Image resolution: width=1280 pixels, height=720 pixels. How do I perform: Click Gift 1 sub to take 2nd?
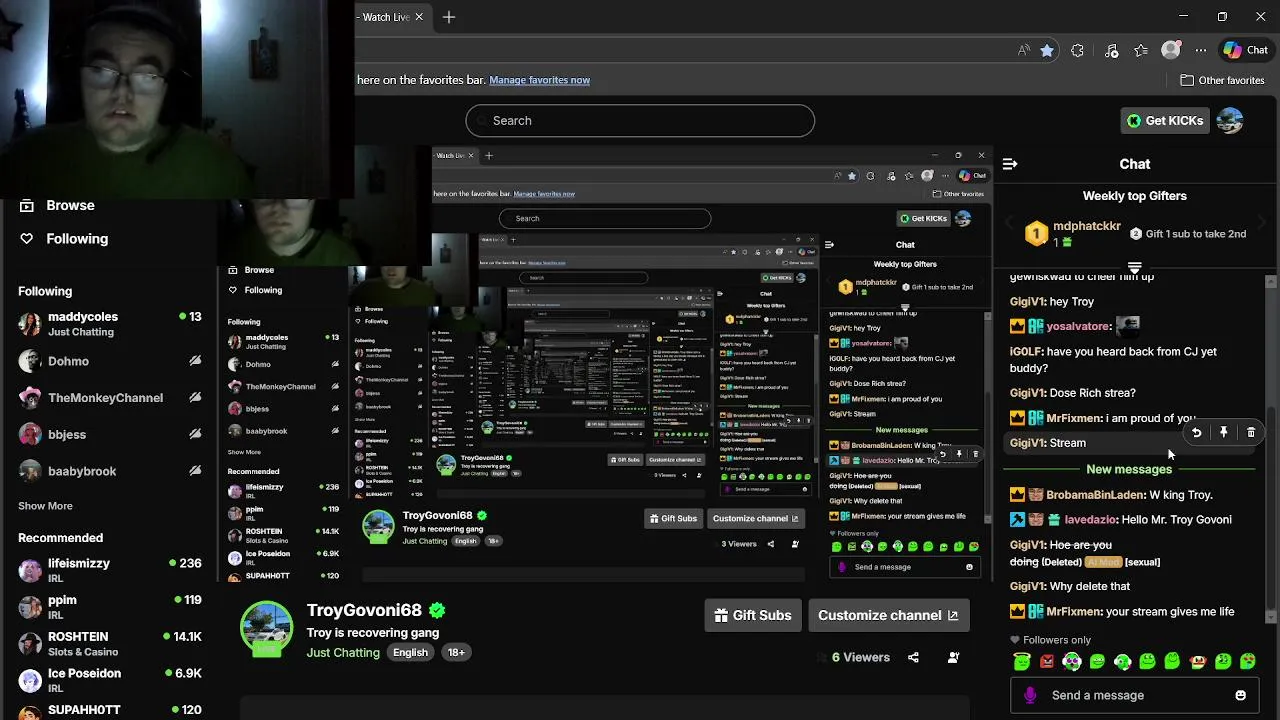click(1188, 234)
